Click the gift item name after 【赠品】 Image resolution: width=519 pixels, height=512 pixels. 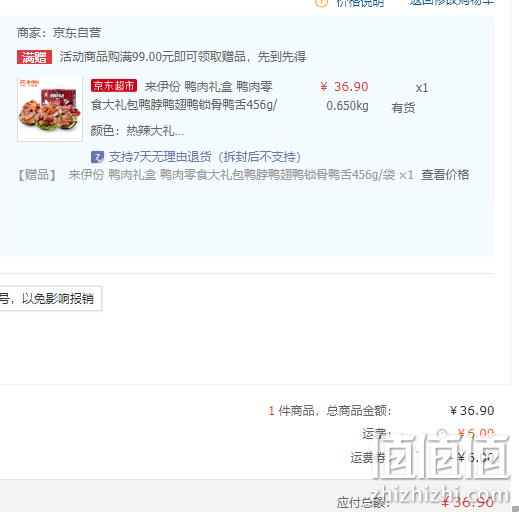tap(241, 175)
